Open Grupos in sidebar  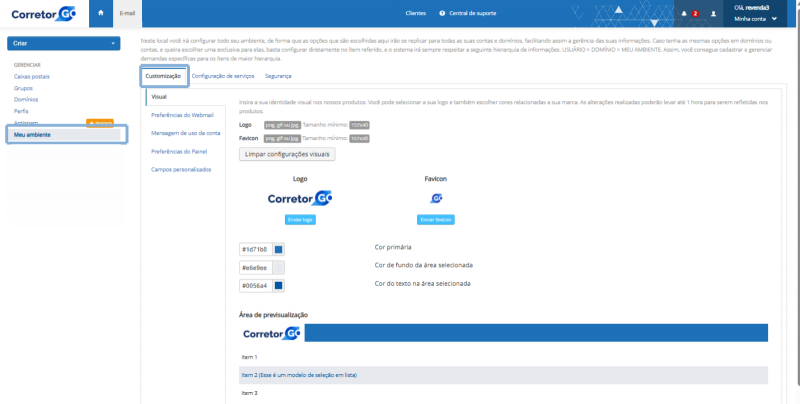pyautogui.click(x=23, y=88)
